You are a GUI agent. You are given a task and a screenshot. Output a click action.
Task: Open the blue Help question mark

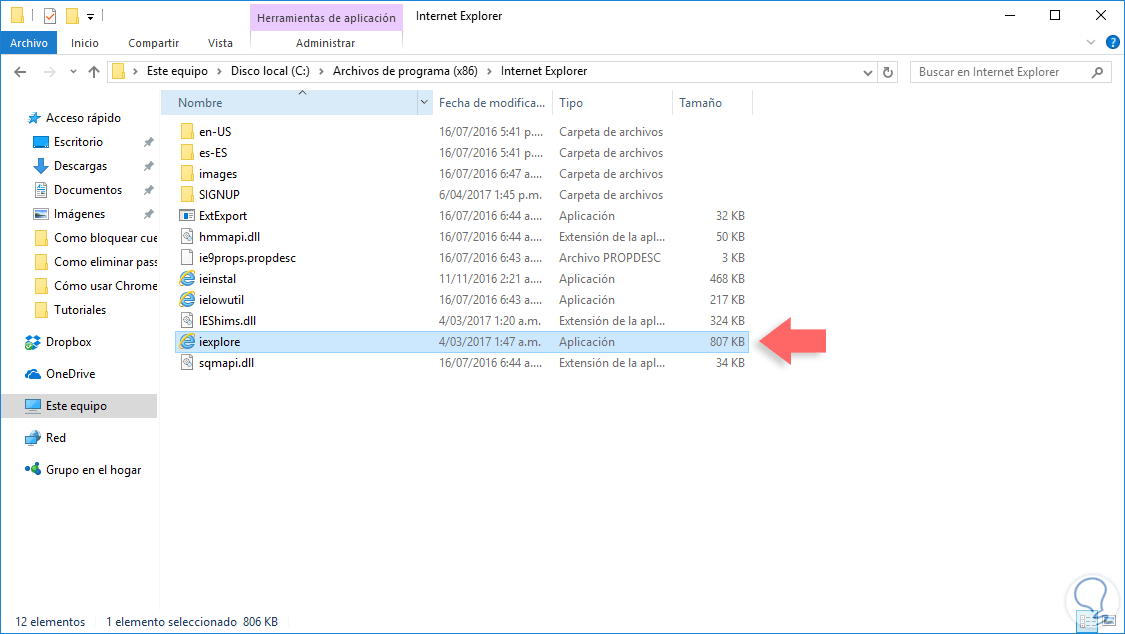[x=1113, y=42]
